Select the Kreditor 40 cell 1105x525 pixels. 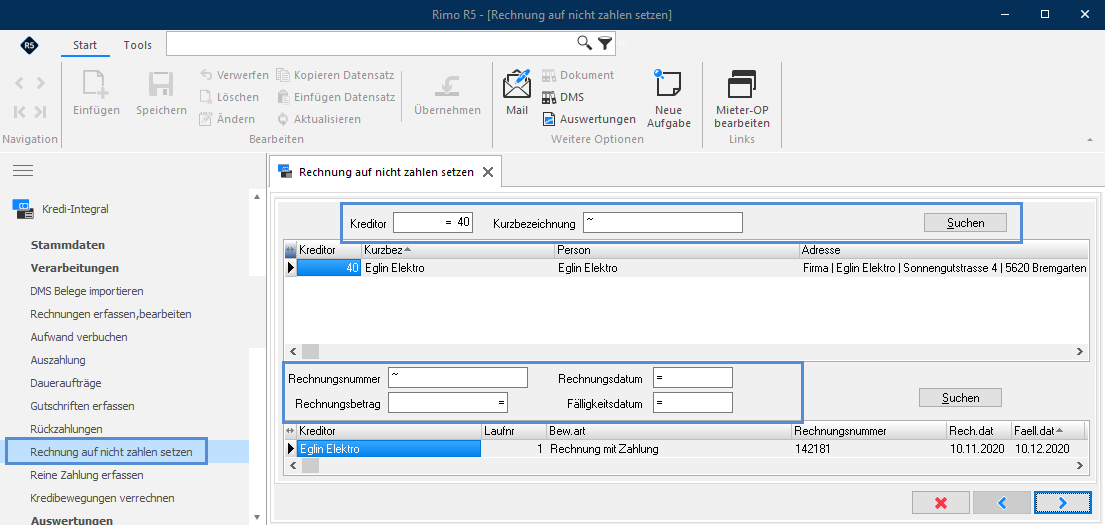click(x=329, y=268)
